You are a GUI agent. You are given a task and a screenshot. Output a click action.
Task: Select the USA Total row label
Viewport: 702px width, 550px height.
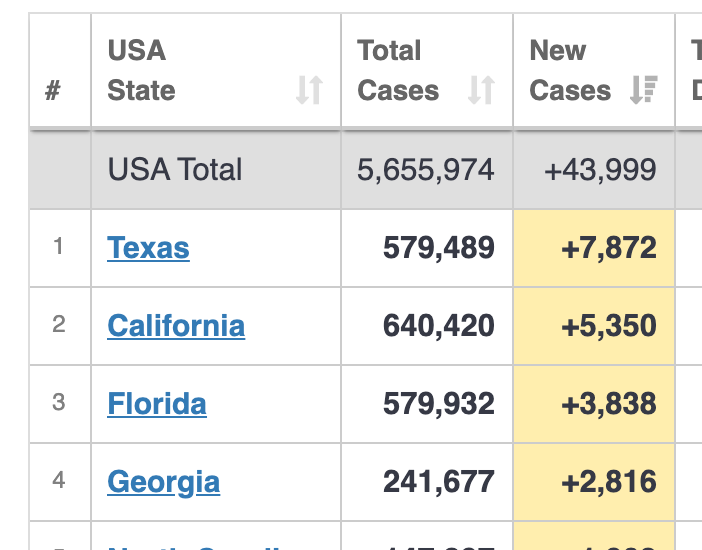pyautogui.click(x=175, y=170)
